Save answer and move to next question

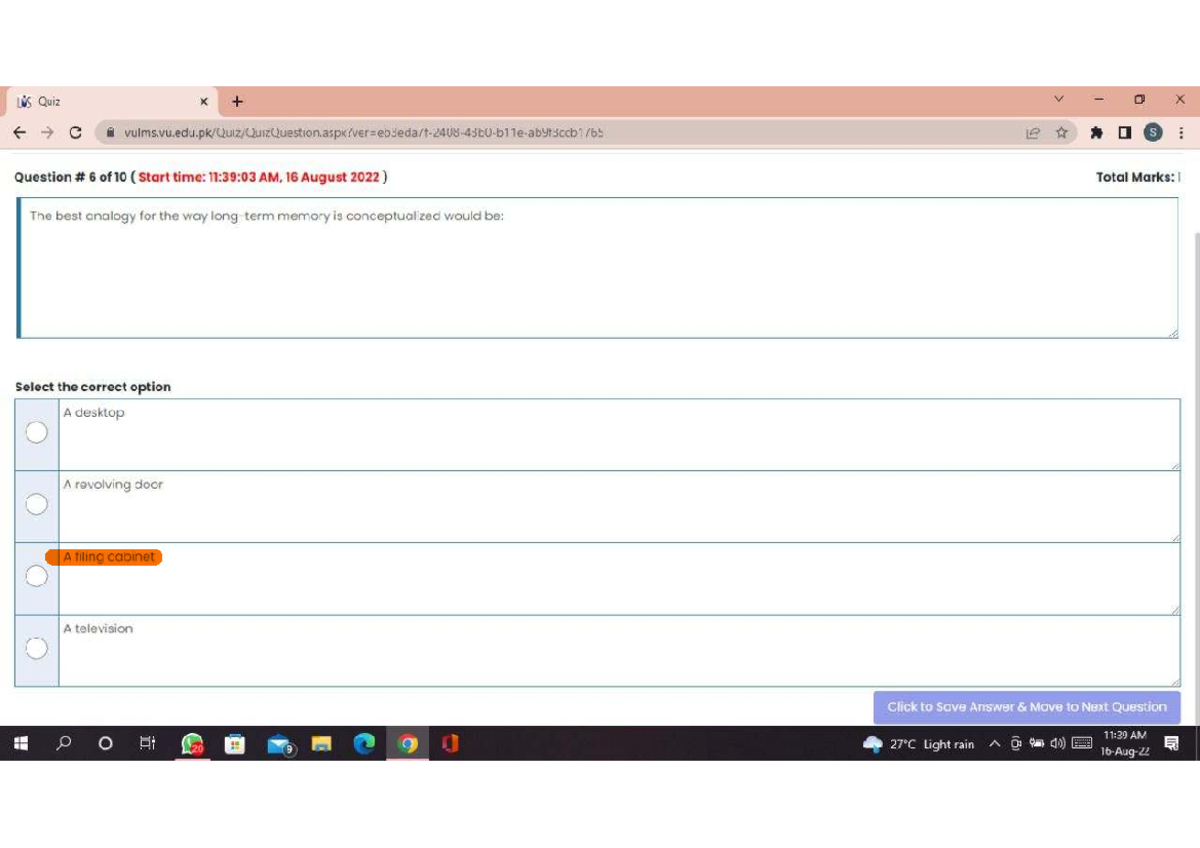click(x=1027, y=707)
